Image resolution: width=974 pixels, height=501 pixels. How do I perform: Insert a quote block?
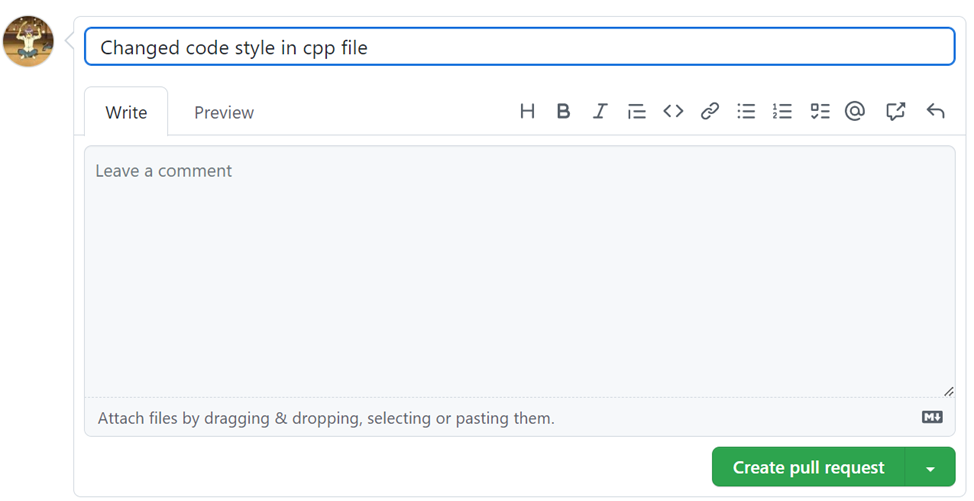[636, 111]
